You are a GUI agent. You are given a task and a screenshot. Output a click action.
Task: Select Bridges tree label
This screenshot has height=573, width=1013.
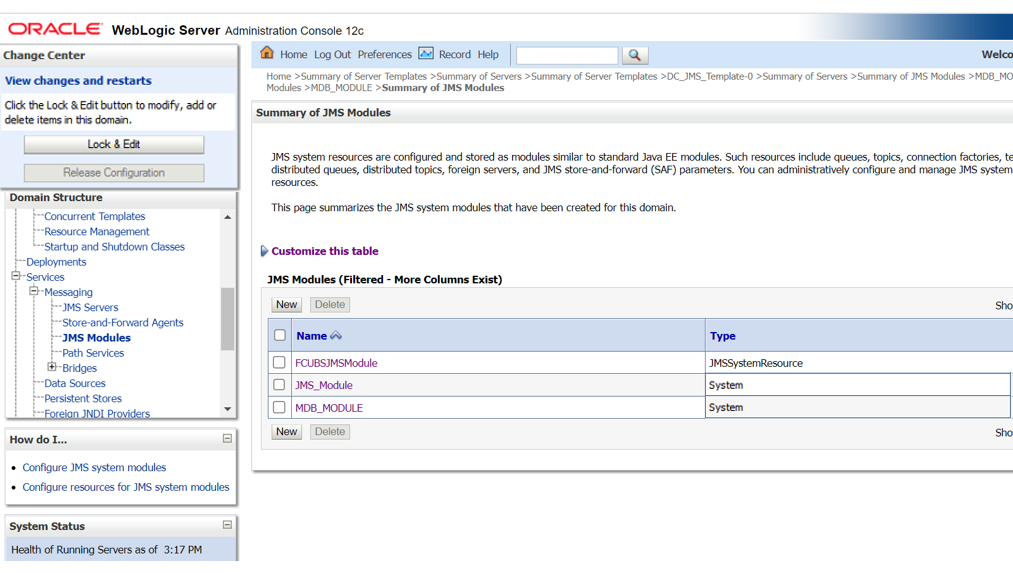(x=79, y=368)
